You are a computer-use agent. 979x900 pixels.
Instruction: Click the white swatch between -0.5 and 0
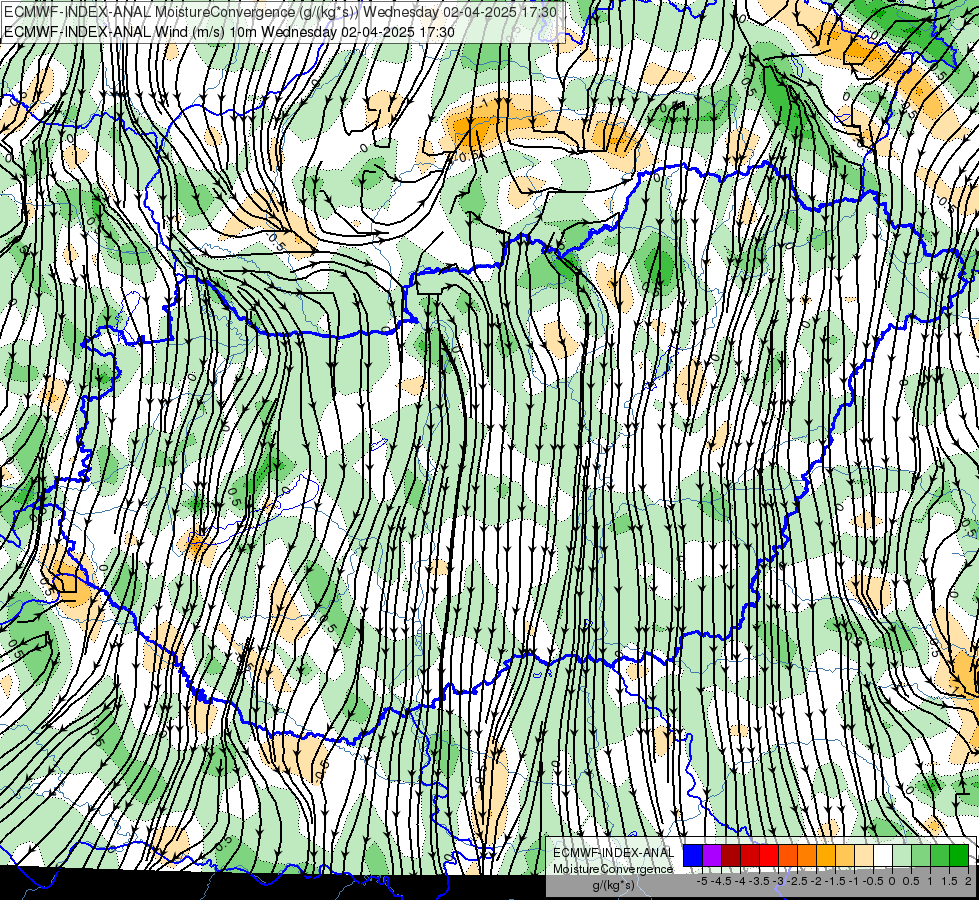883,856
